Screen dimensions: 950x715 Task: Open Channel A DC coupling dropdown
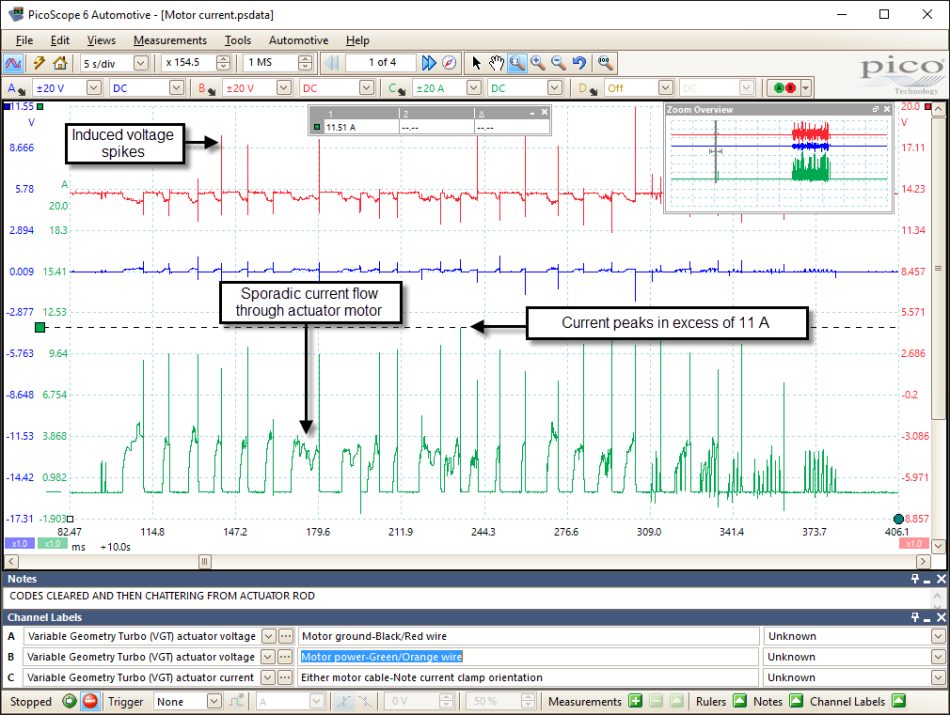click(176, 88)
